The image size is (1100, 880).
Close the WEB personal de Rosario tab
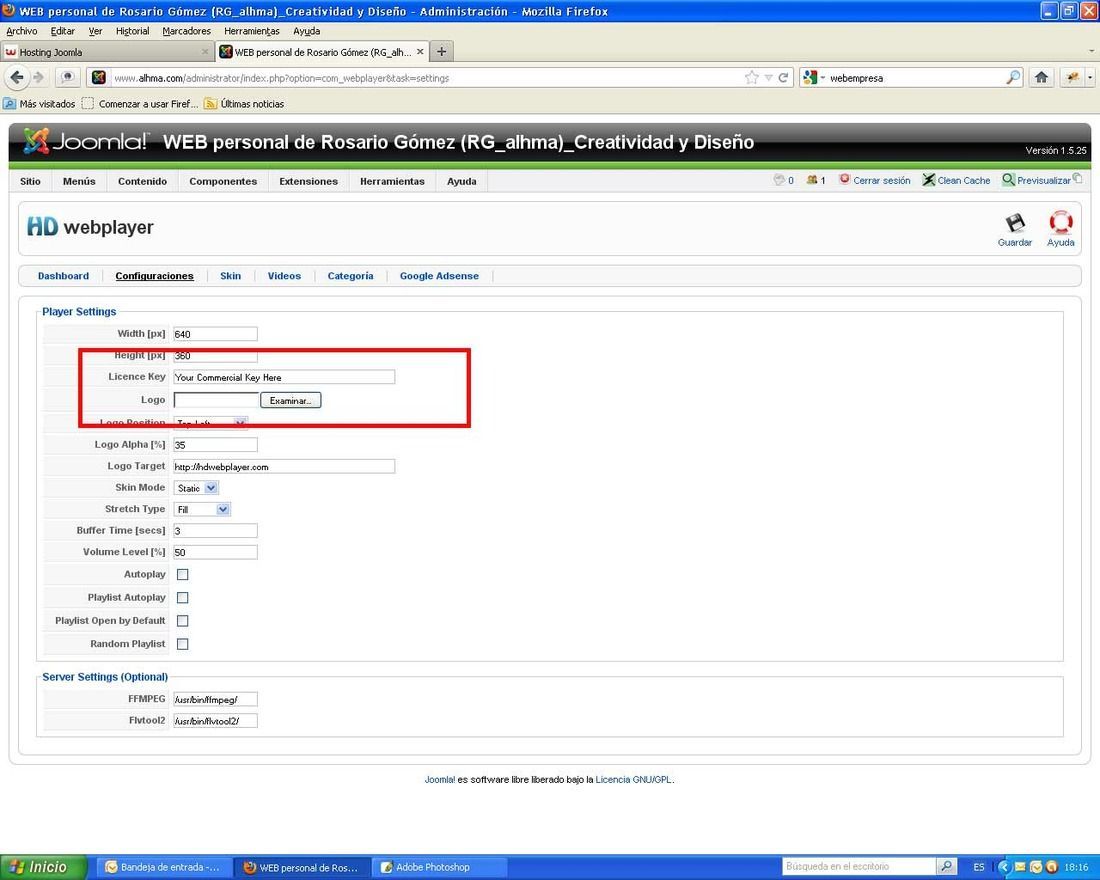point(420,52)
